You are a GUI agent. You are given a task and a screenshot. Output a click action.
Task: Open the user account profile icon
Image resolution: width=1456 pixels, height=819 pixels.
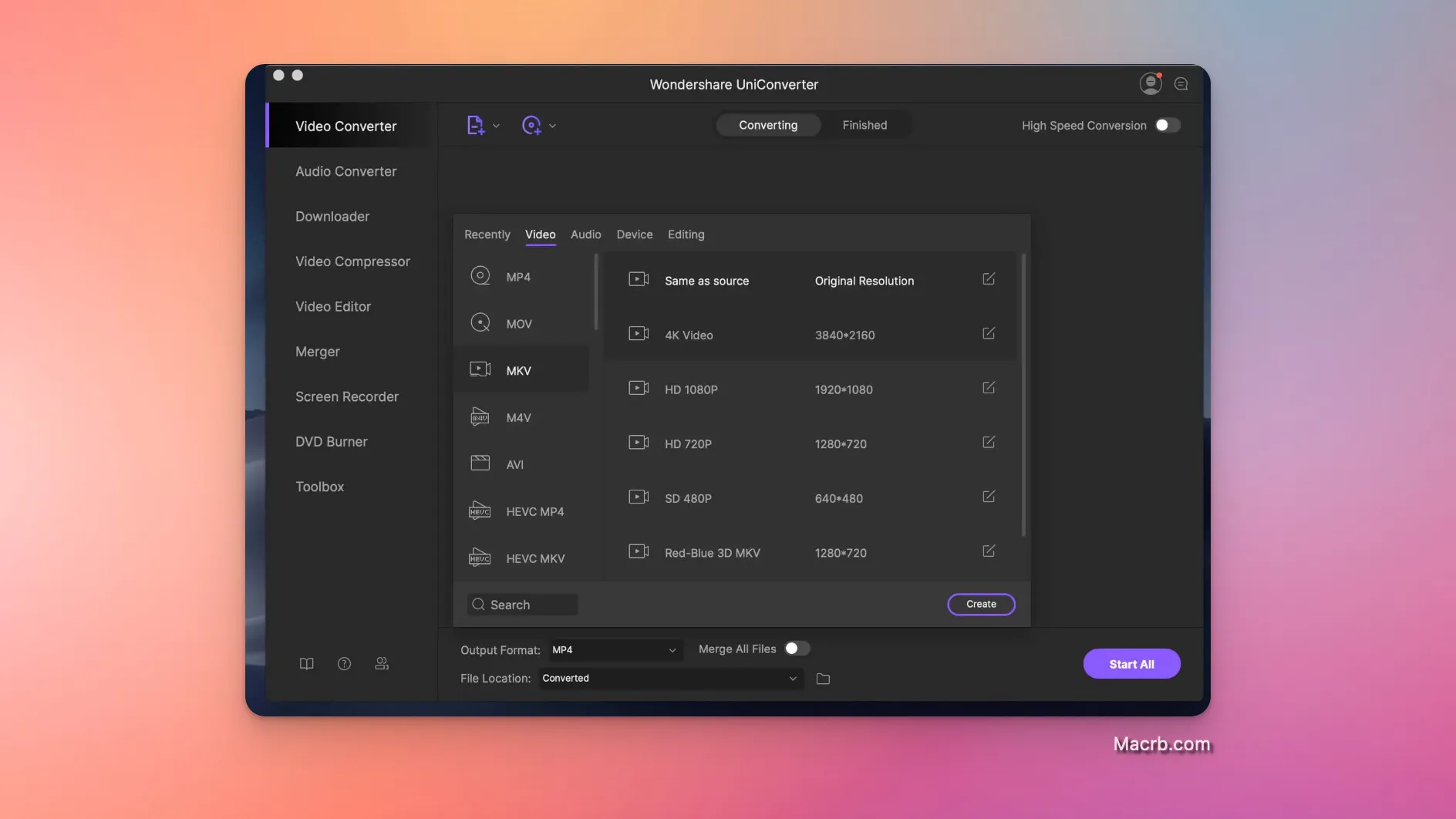[x=1151, y=83]
